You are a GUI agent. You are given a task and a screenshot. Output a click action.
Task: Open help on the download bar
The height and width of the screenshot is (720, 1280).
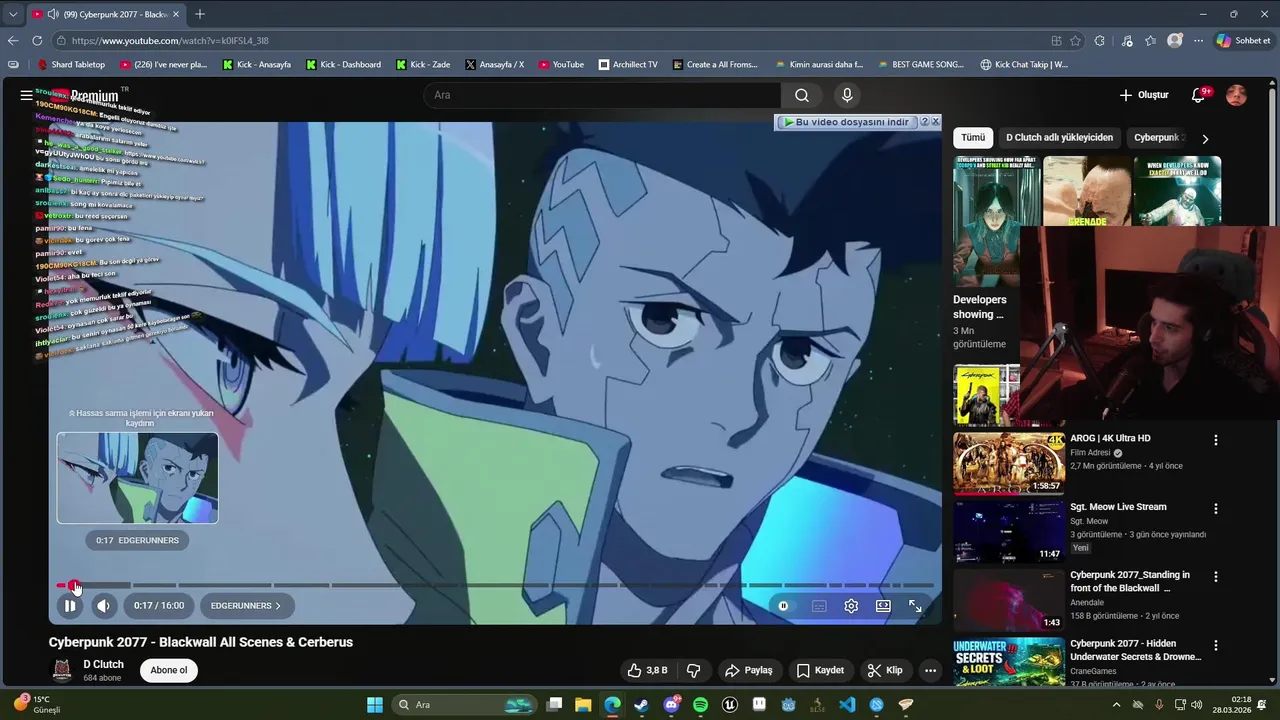point(924,122)
